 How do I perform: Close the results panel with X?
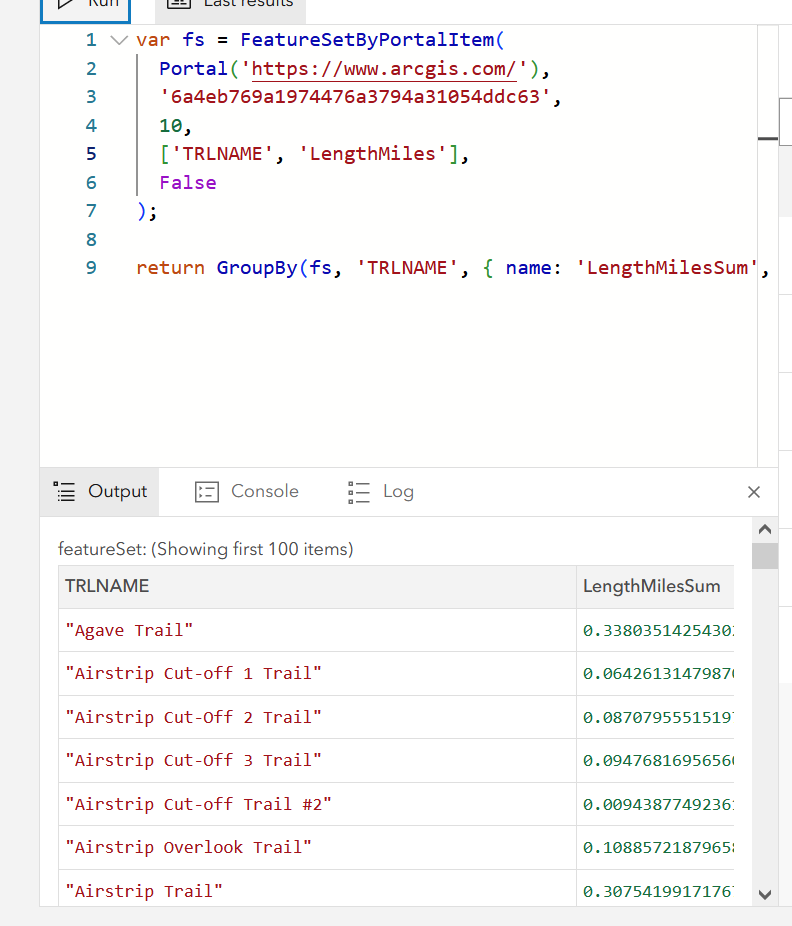(754, 492)
